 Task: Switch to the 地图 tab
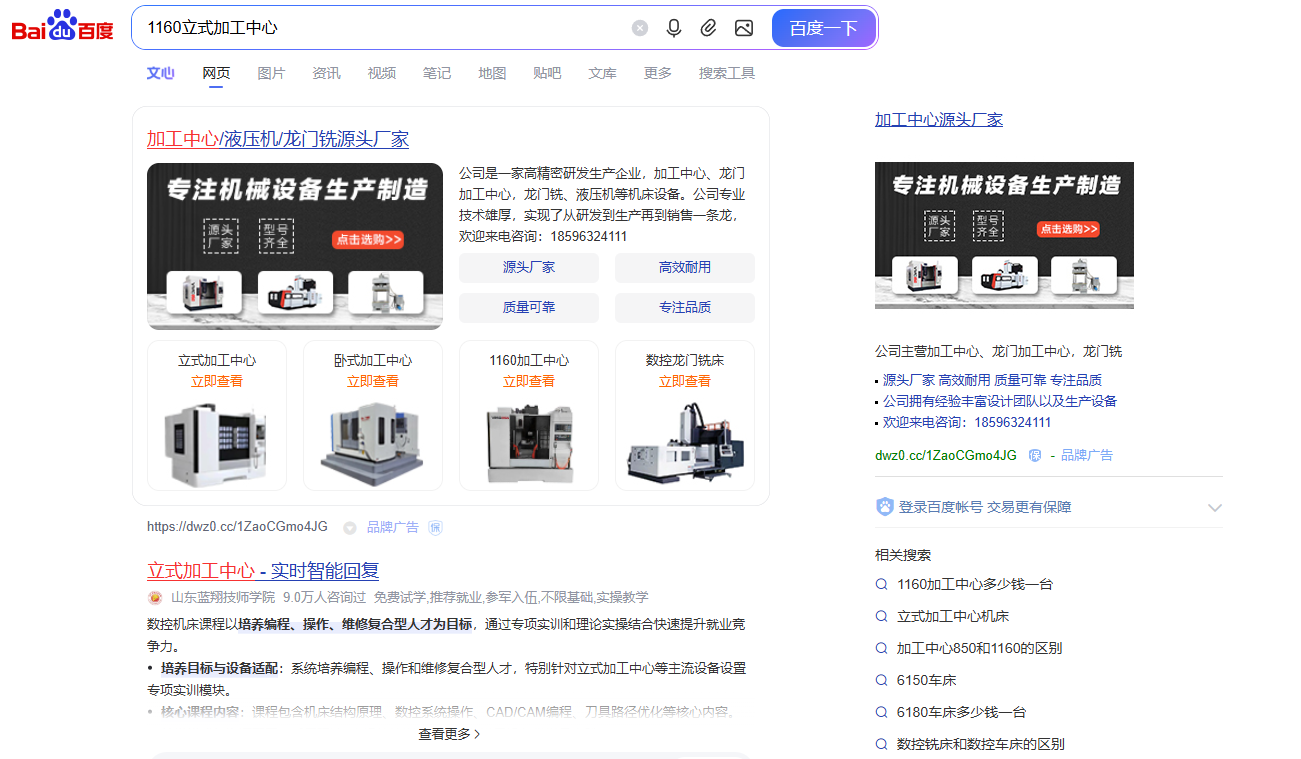pyautogui.click(x=492, y=73)
